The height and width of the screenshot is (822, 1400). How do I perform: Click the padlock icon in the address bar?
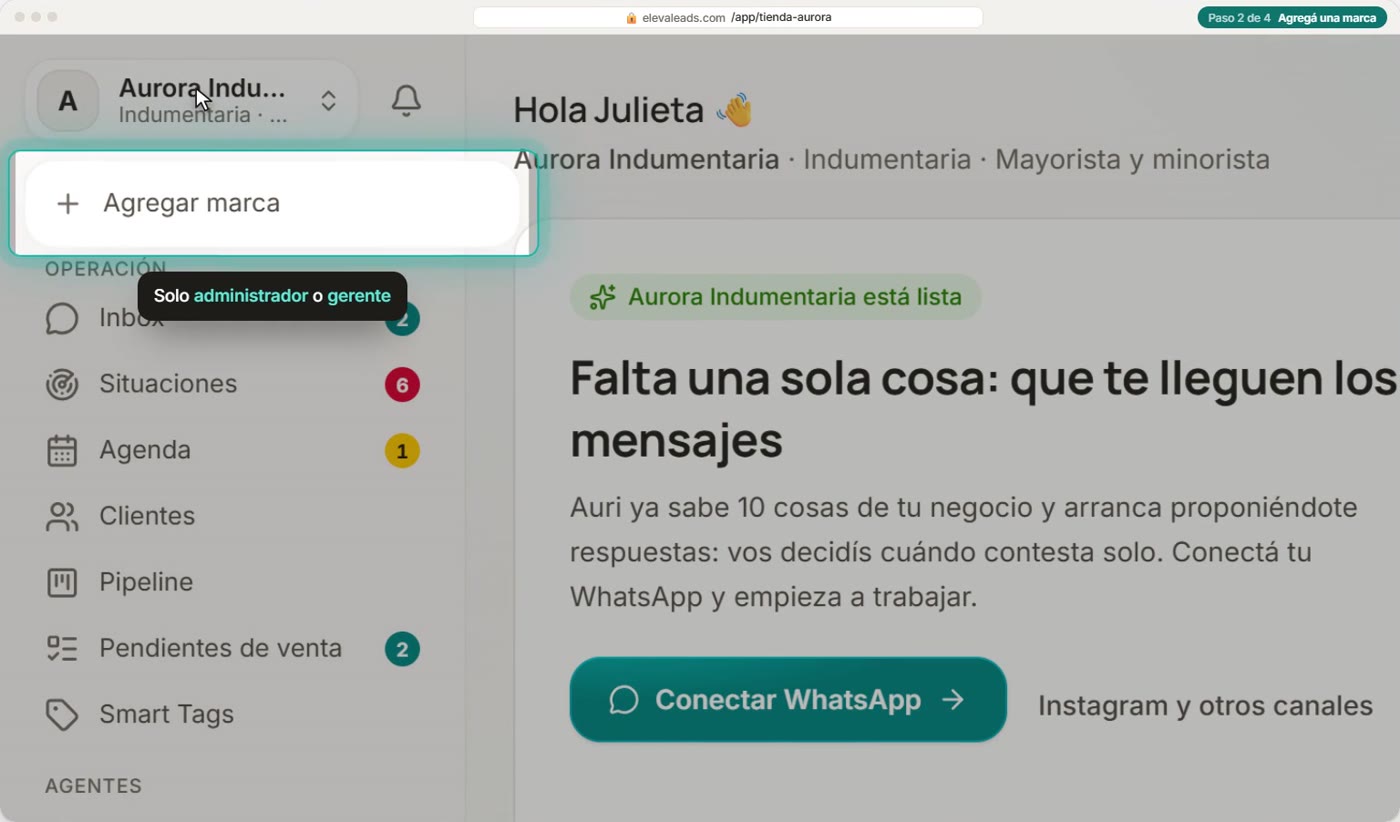click(631, 17)
